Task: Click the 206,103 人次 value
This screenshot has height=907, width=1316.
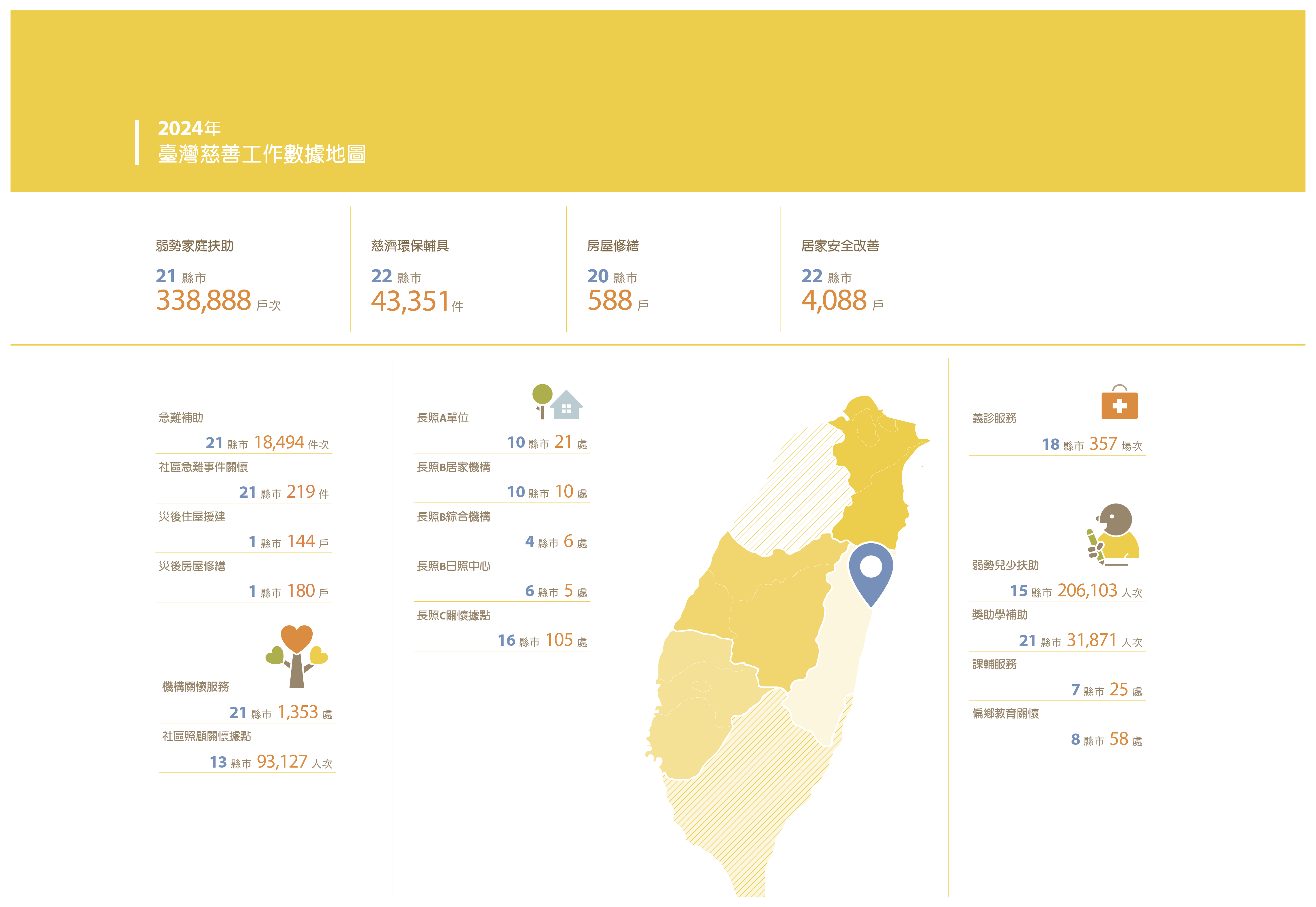Action: click(x=1100, y=590)
